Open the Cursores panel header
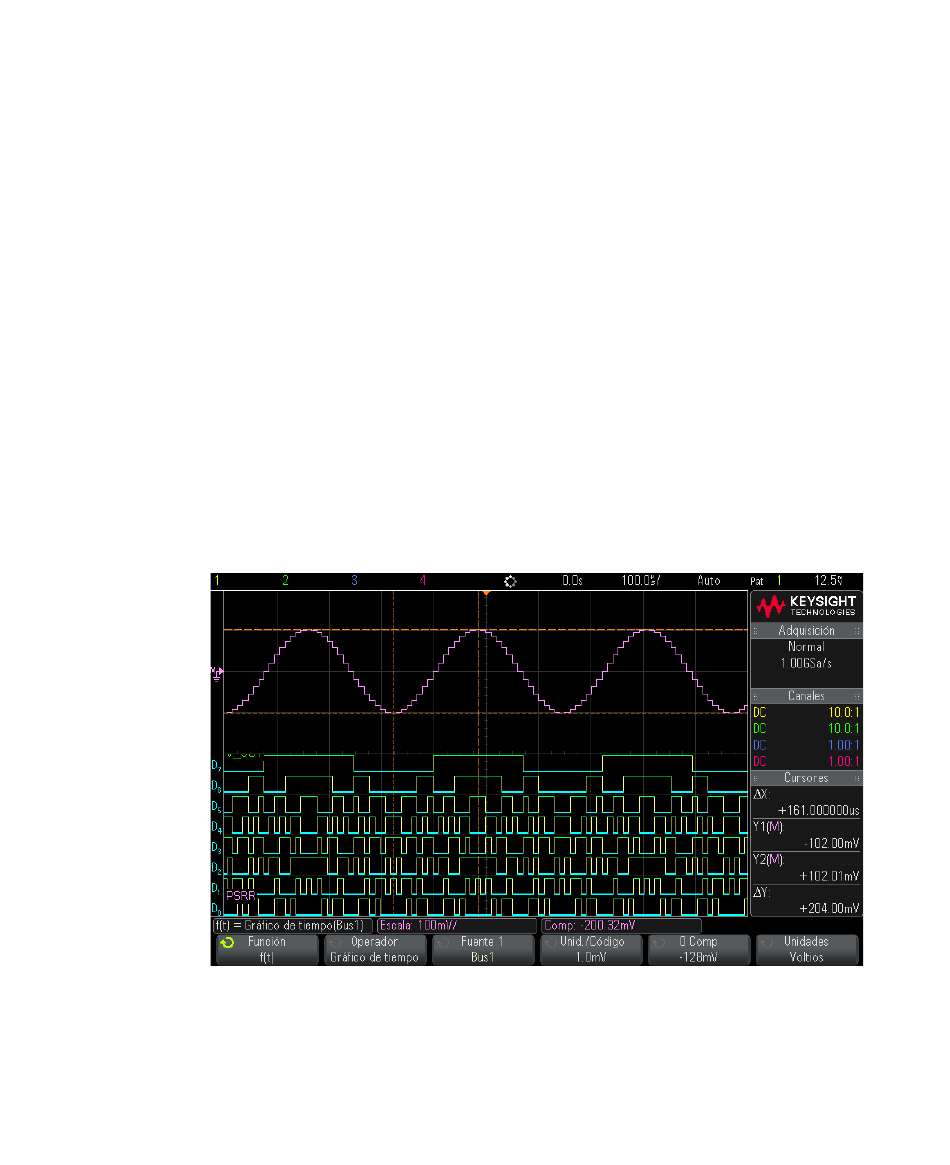 [x=807, y=777]
